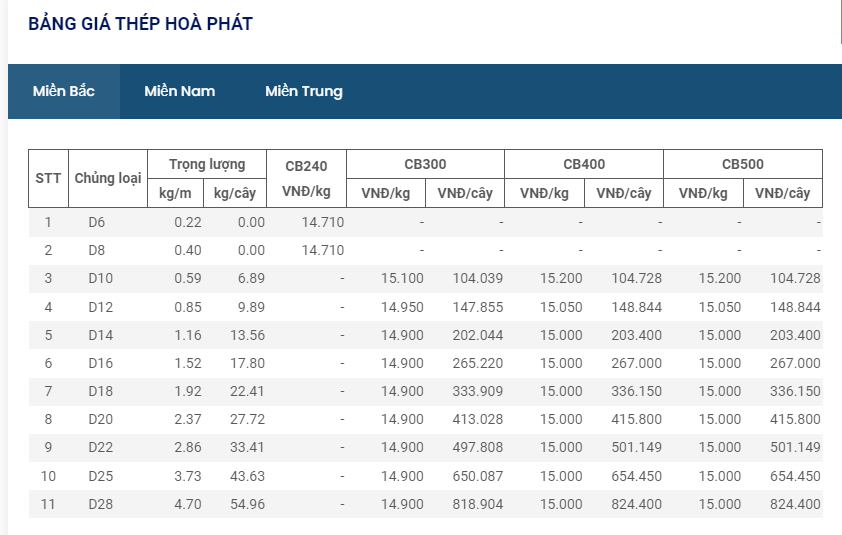Click the 4.70 kg/m value

click(188, 504)
